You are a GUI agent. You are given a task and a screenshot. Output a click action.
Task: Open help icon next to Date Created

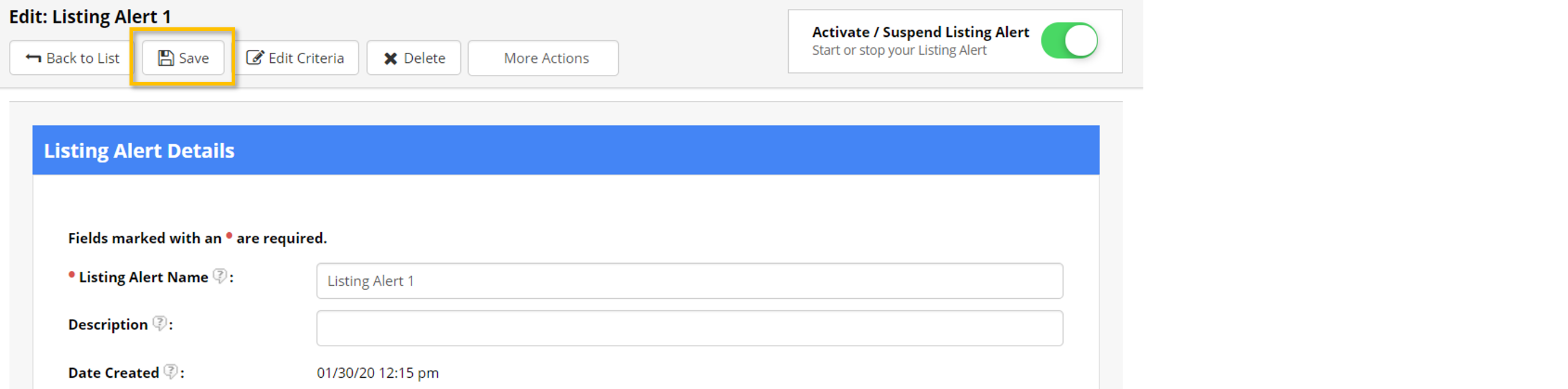(171, 371)
